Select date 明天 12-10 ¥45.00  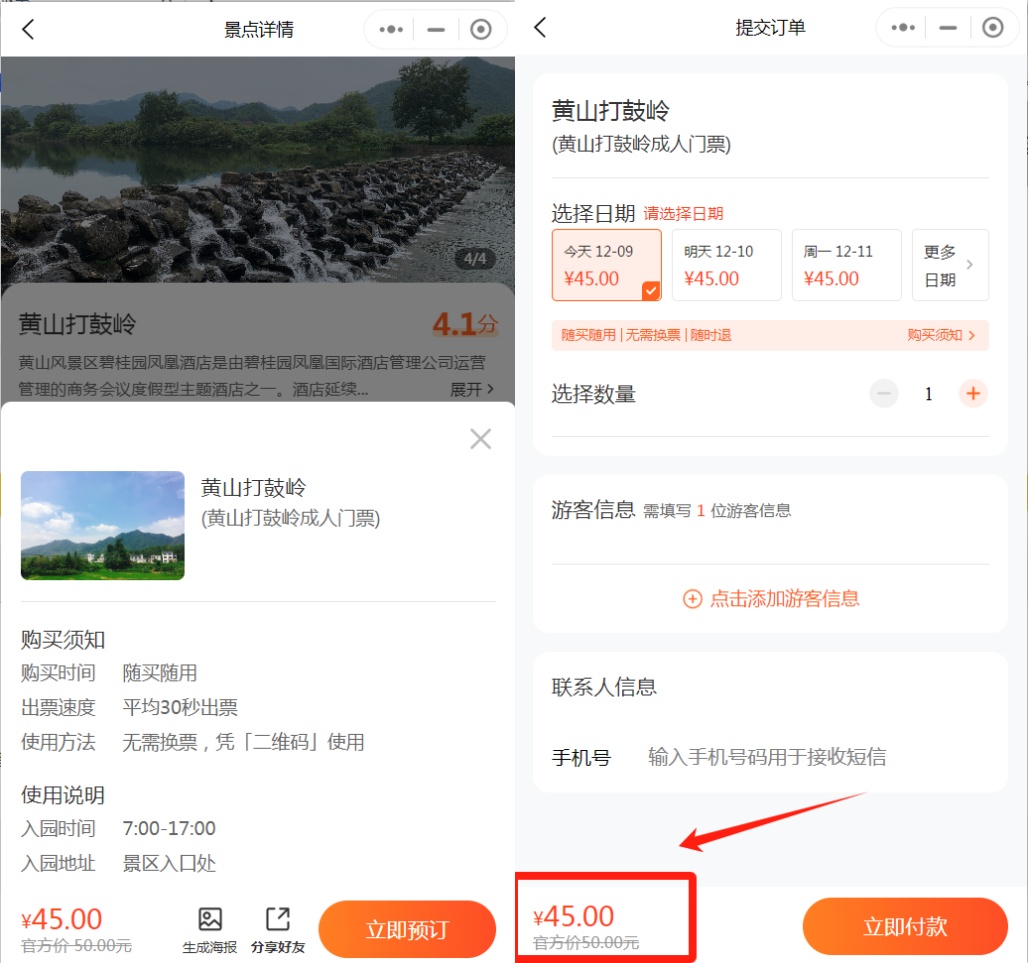tap(726, 265)
